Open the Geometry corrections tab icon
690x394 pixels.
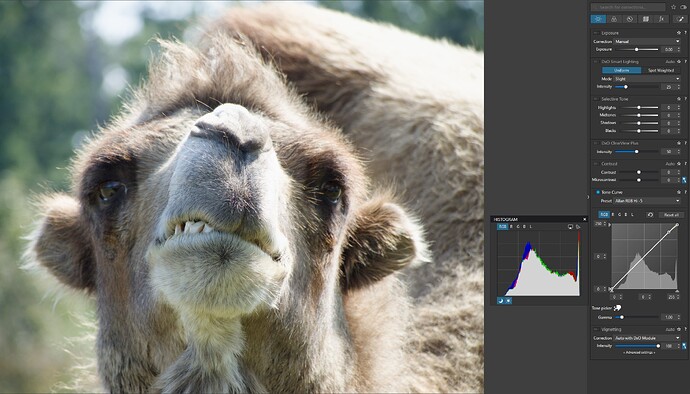[x=646, y=19]
